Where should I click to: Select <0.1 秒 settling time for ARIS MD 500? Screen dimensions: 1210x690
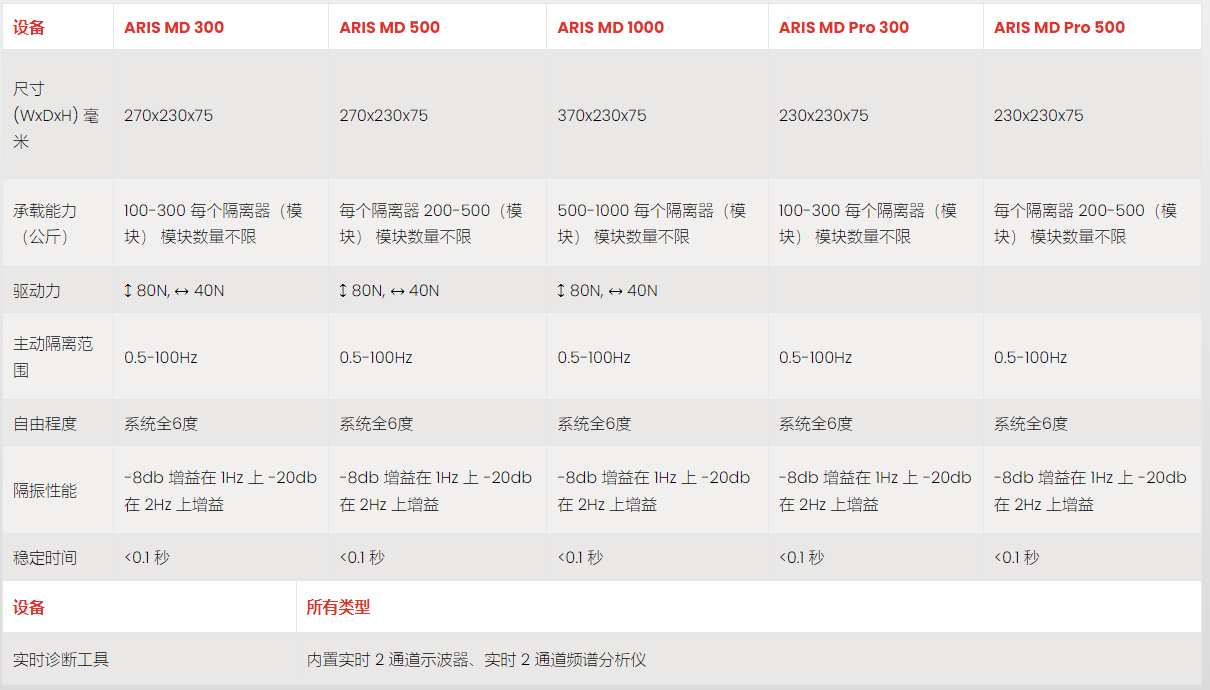pyautogui.click(x=362, y=557)
